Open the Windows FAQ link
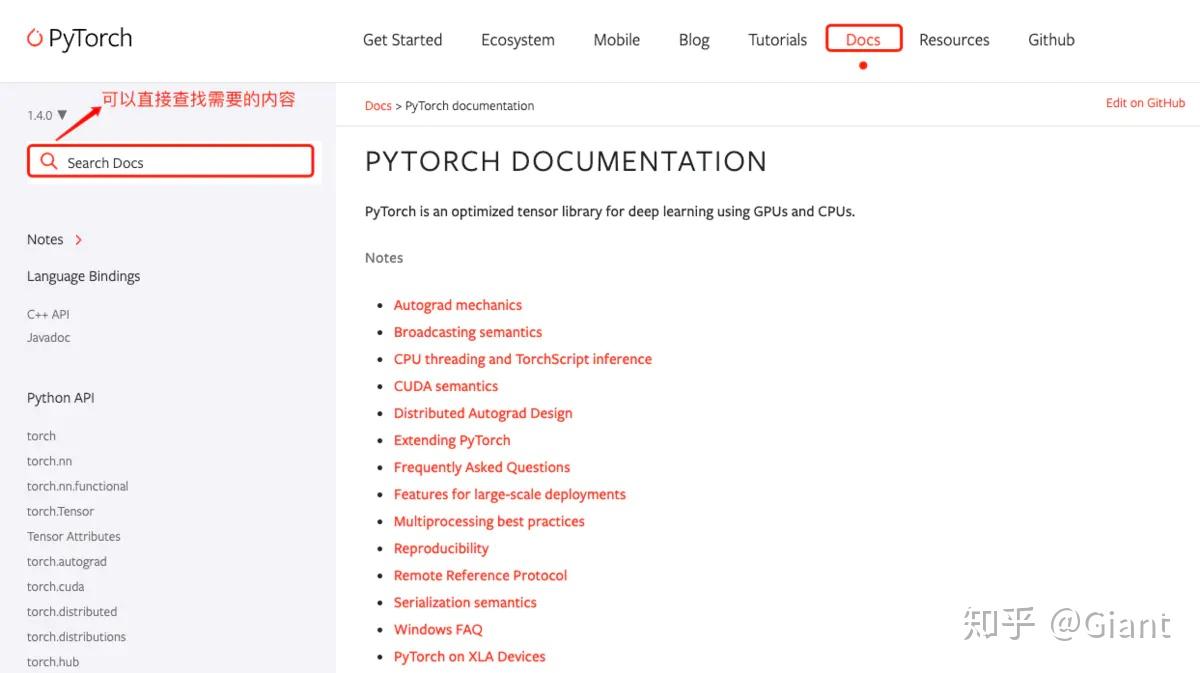Image resolution: width=1200 pixels, height=673 pixels. pos(438,629)
